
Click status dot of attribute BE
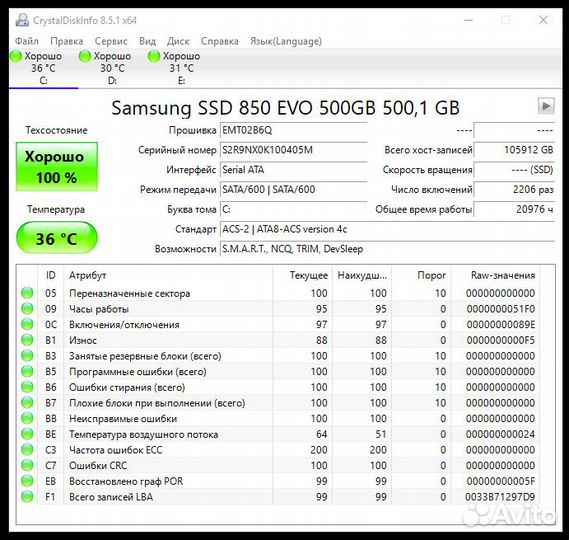tap(27, 434)
